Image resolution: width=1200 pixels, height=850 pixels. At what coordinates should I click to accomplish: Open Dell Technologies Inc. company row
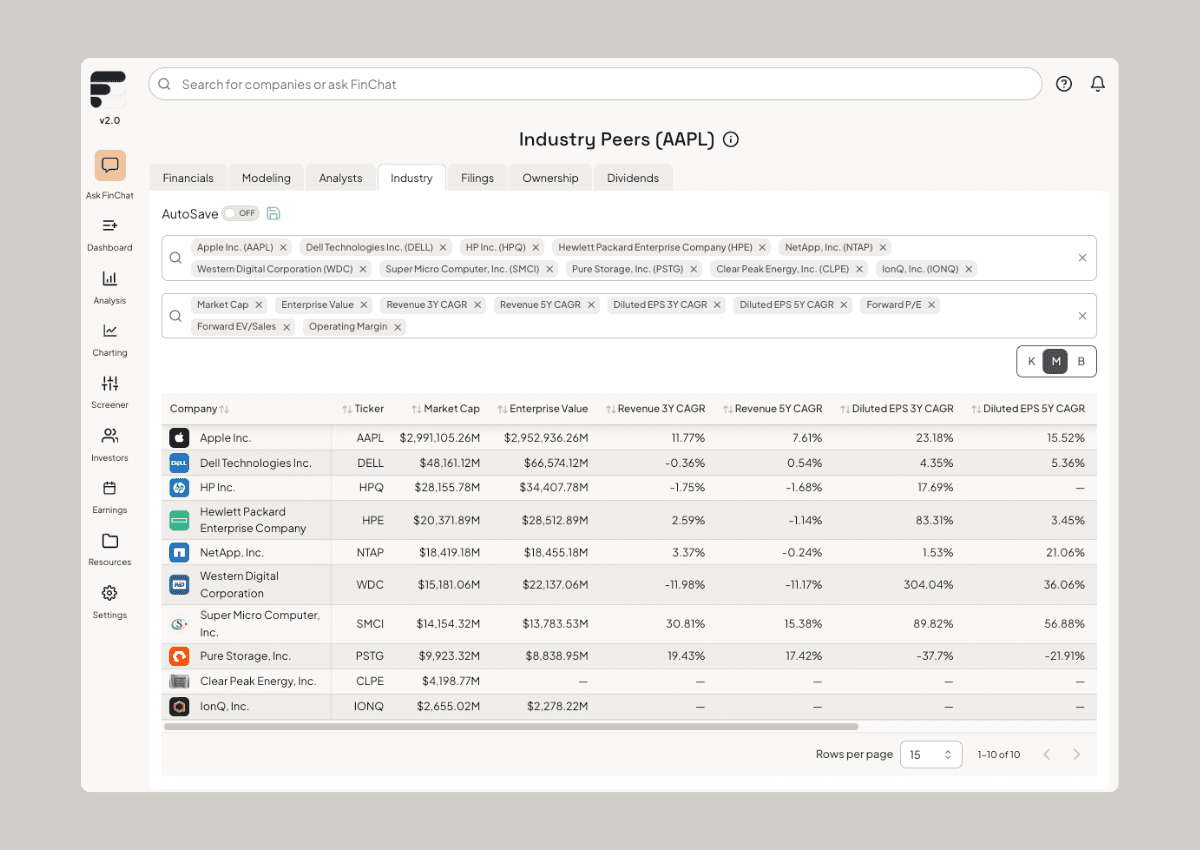pos(629,463)
